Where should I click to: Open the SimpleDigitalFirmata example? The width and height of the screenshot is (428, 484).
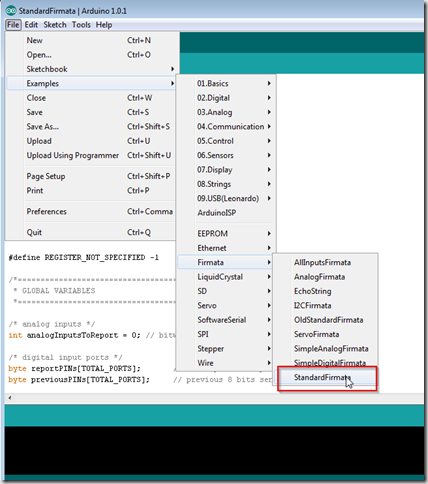[x=326, y=363]
